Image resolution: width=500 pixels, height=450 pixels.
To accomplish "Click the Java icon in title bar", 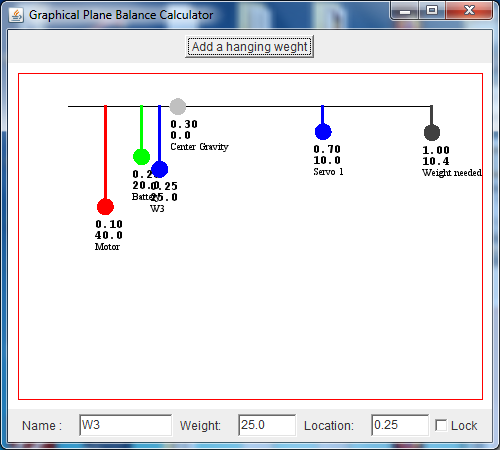I will 16,15.
